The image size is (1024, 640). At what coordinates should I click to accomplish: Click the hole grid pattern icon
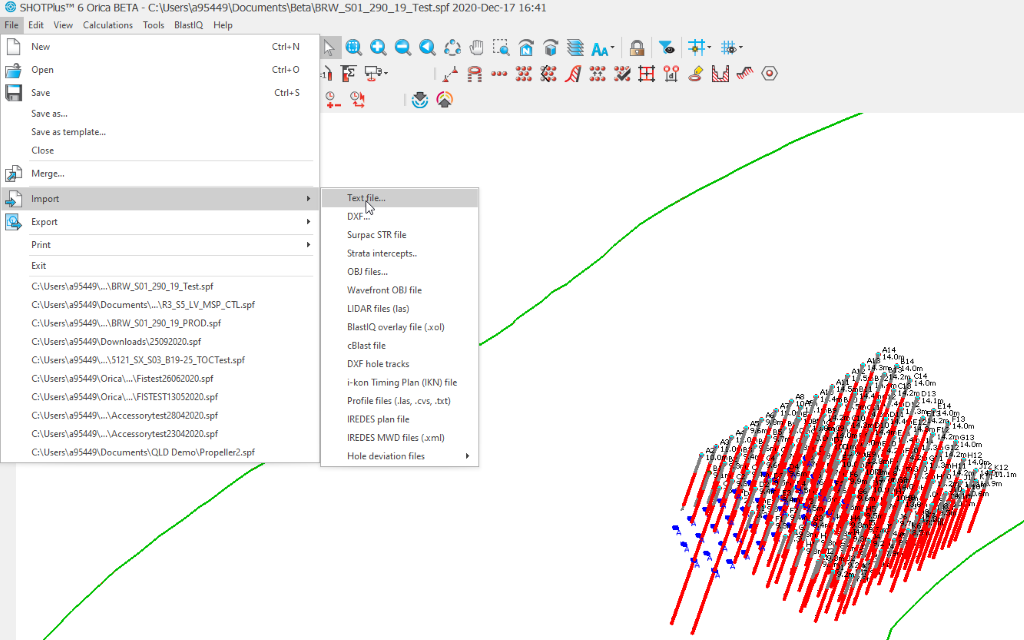point(524,74)
